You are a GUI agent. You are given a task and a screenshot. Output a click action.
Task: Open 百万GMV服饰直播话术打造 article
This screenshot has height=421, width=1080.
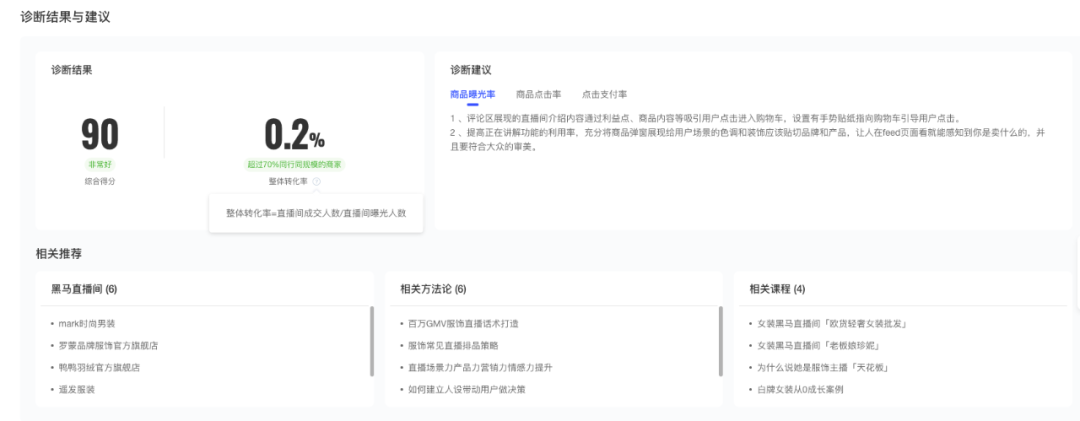coord(463,323)
